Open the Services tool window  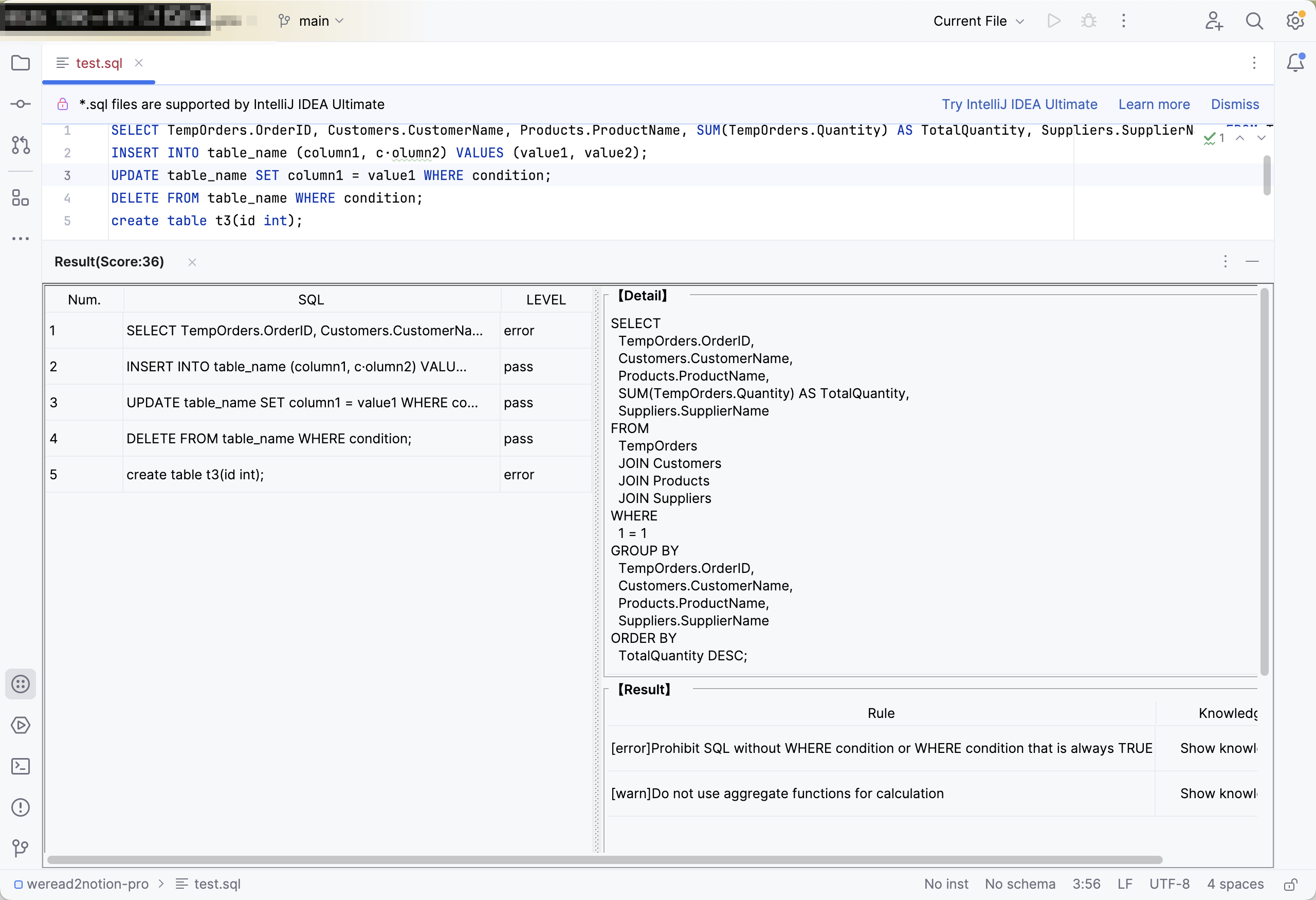(x=21, y=725)
